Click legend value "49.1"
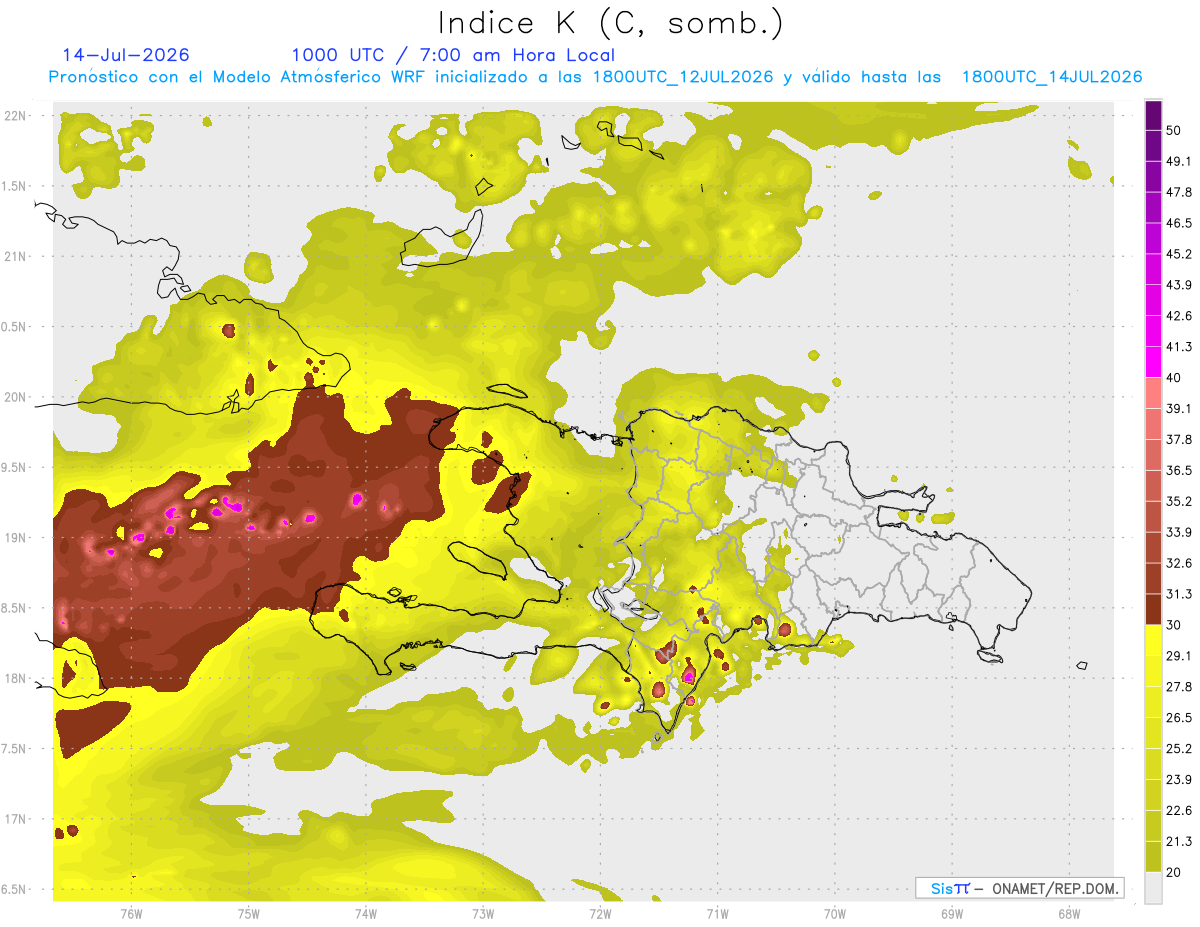This screenshot has width=1200, height=927. coord(1179,162)
